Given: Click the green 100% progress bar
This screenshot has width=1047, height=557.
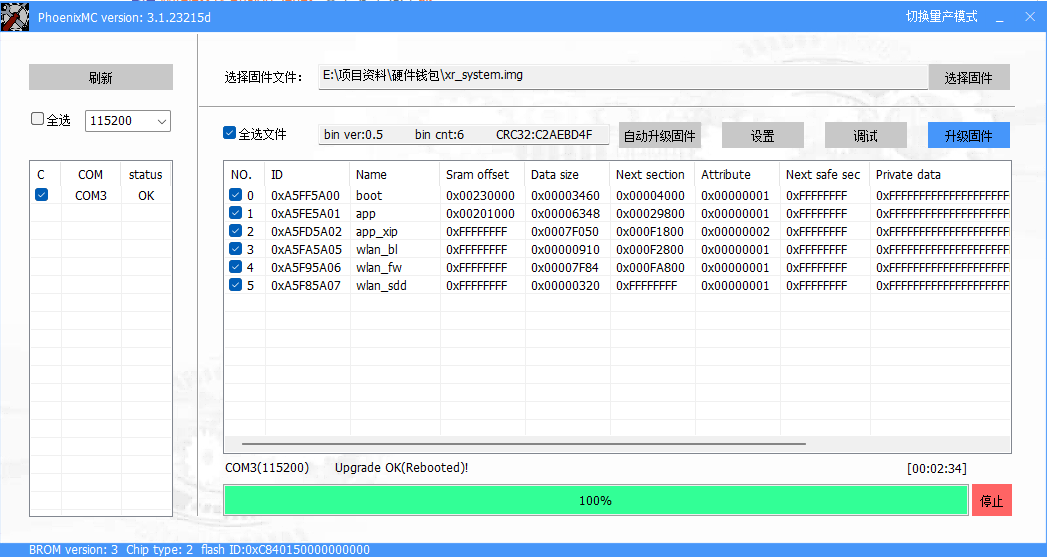Looking at the screenshot, I should pyautogui.click(x=595, y=500).
